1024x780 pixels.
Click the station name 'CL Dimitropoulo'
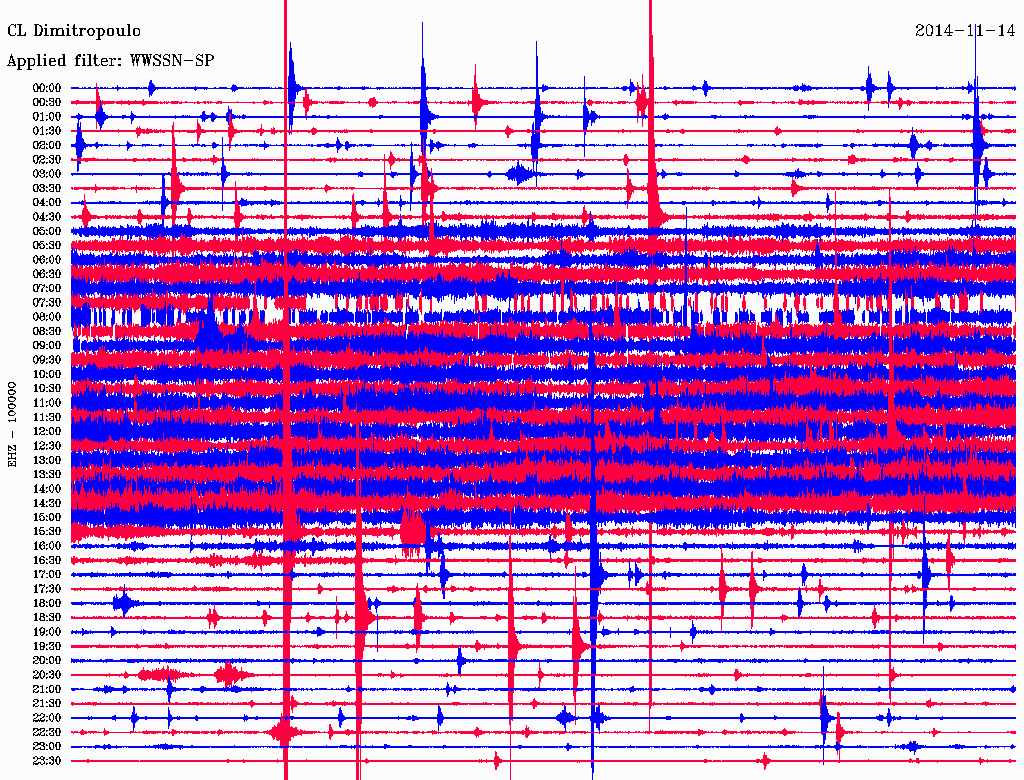pyautogui.click(x=74, y=31)
